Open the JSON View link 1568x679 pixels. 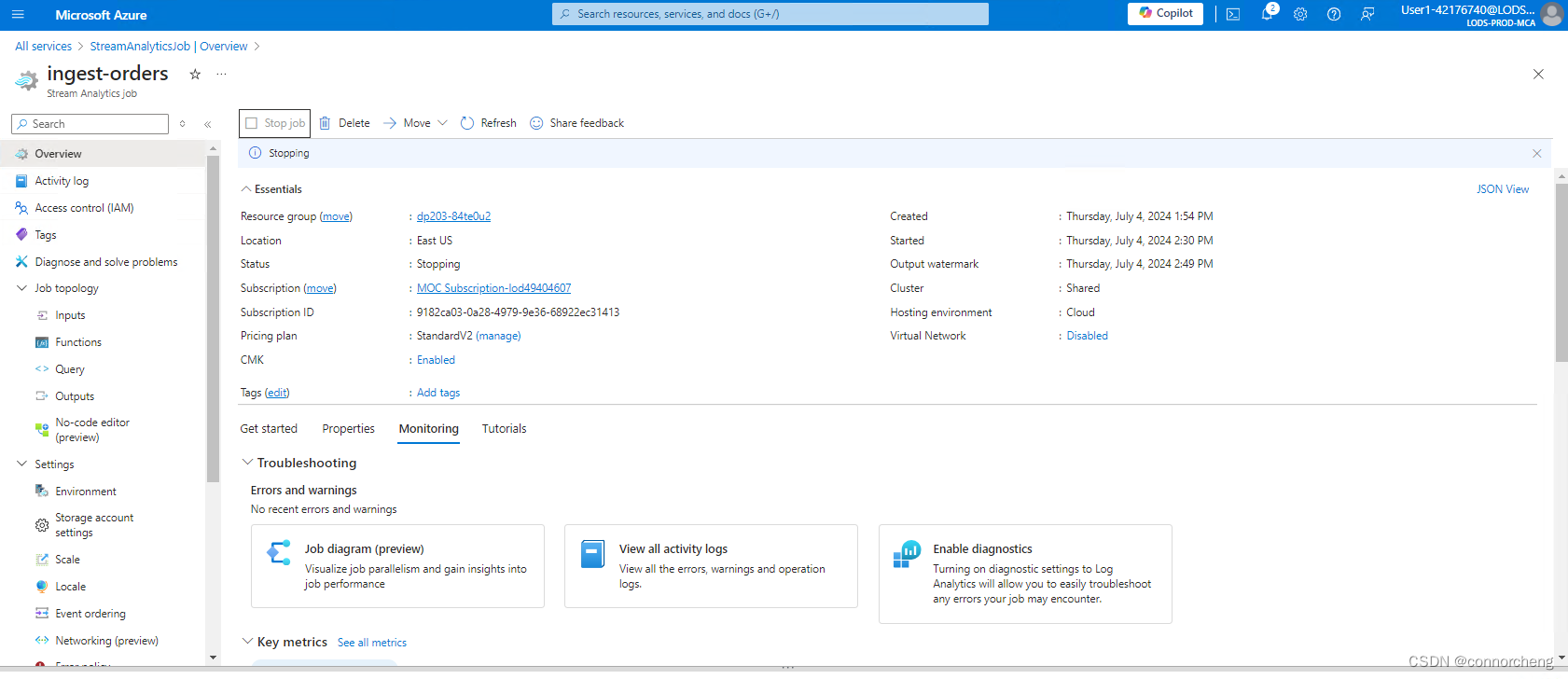click(x=1503, y=189)
